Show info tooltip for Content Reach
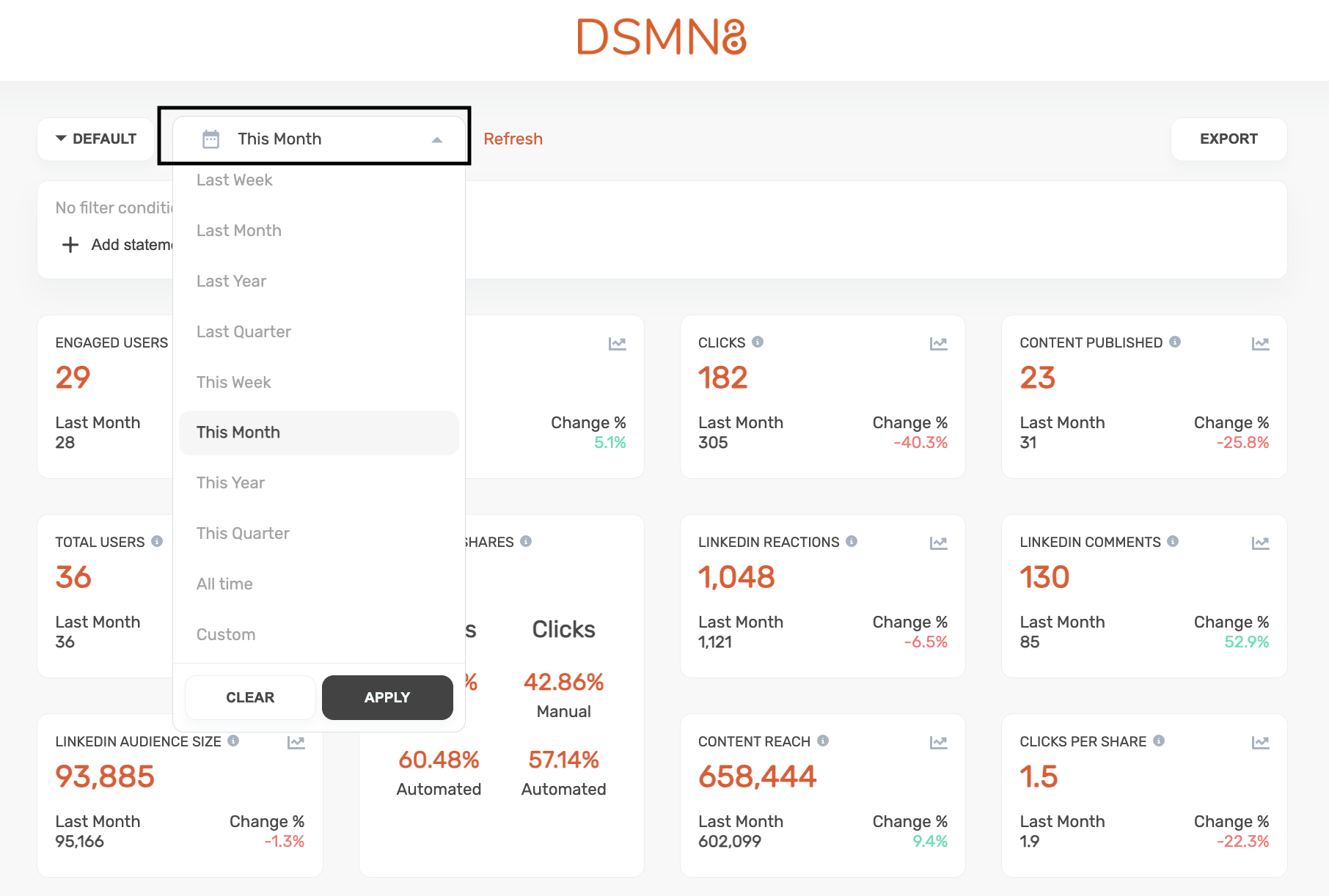1329x896 pixels. point(823,741)
